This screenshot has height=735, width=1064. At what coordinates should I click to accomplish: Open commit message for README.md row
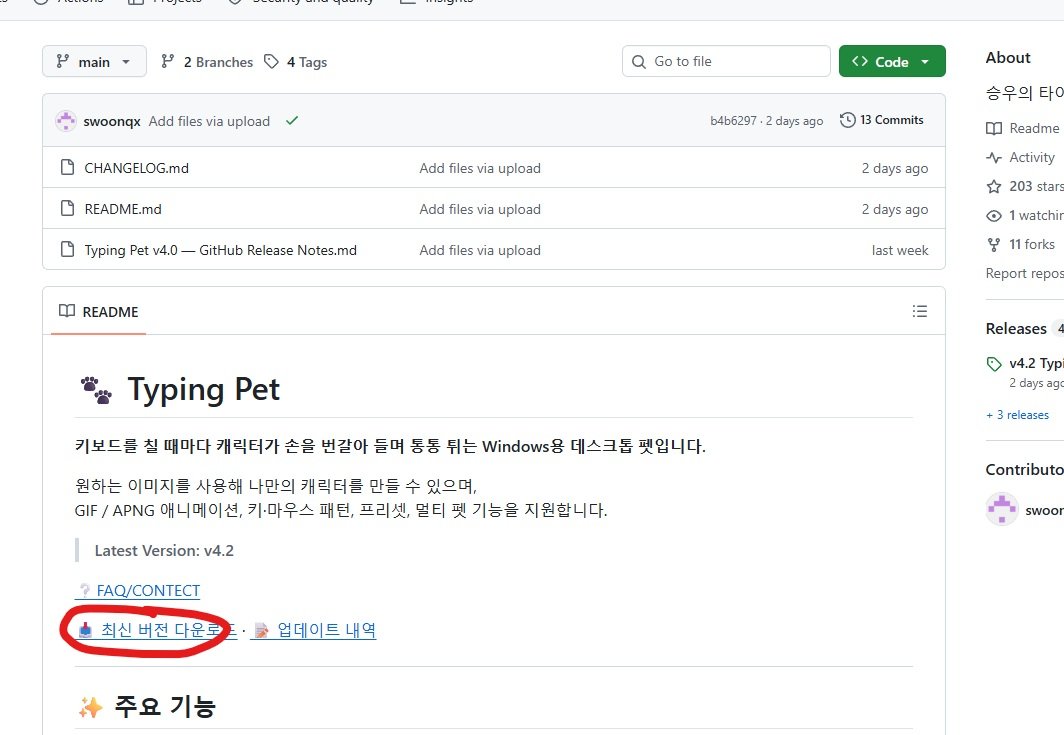[480, 209]
